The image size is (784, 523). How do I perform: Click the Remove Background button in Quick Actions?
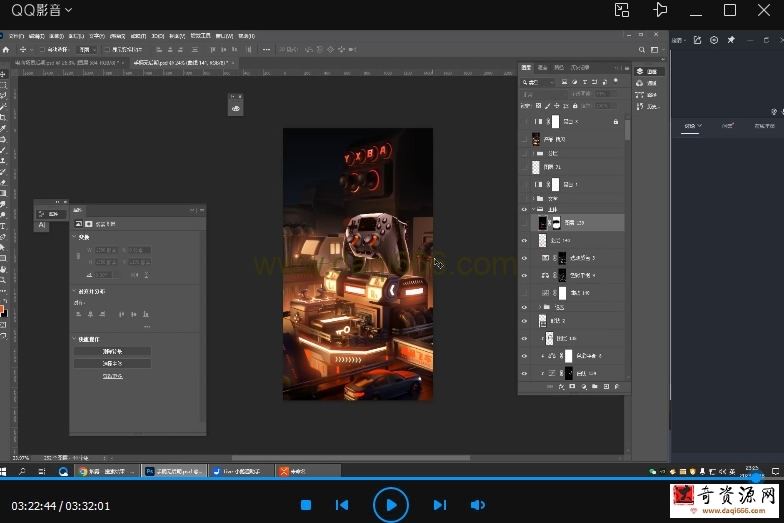(x=112, y=352)
